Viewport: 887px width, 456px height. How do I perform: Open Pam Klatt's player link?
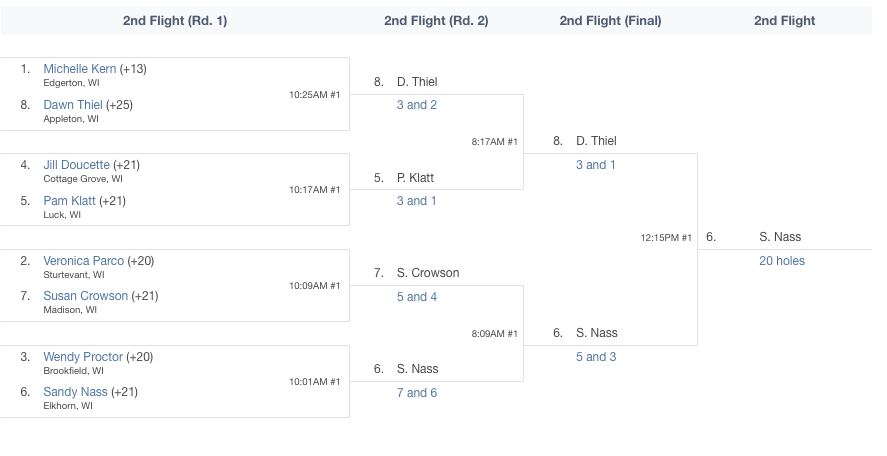tap(70, 201)
